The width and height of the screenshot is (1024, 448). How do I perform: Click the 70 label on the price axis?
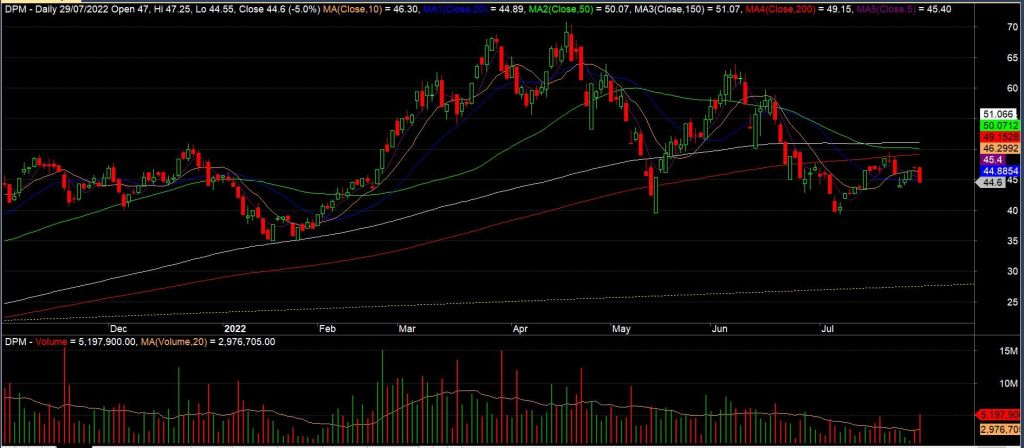point(1012,27)
